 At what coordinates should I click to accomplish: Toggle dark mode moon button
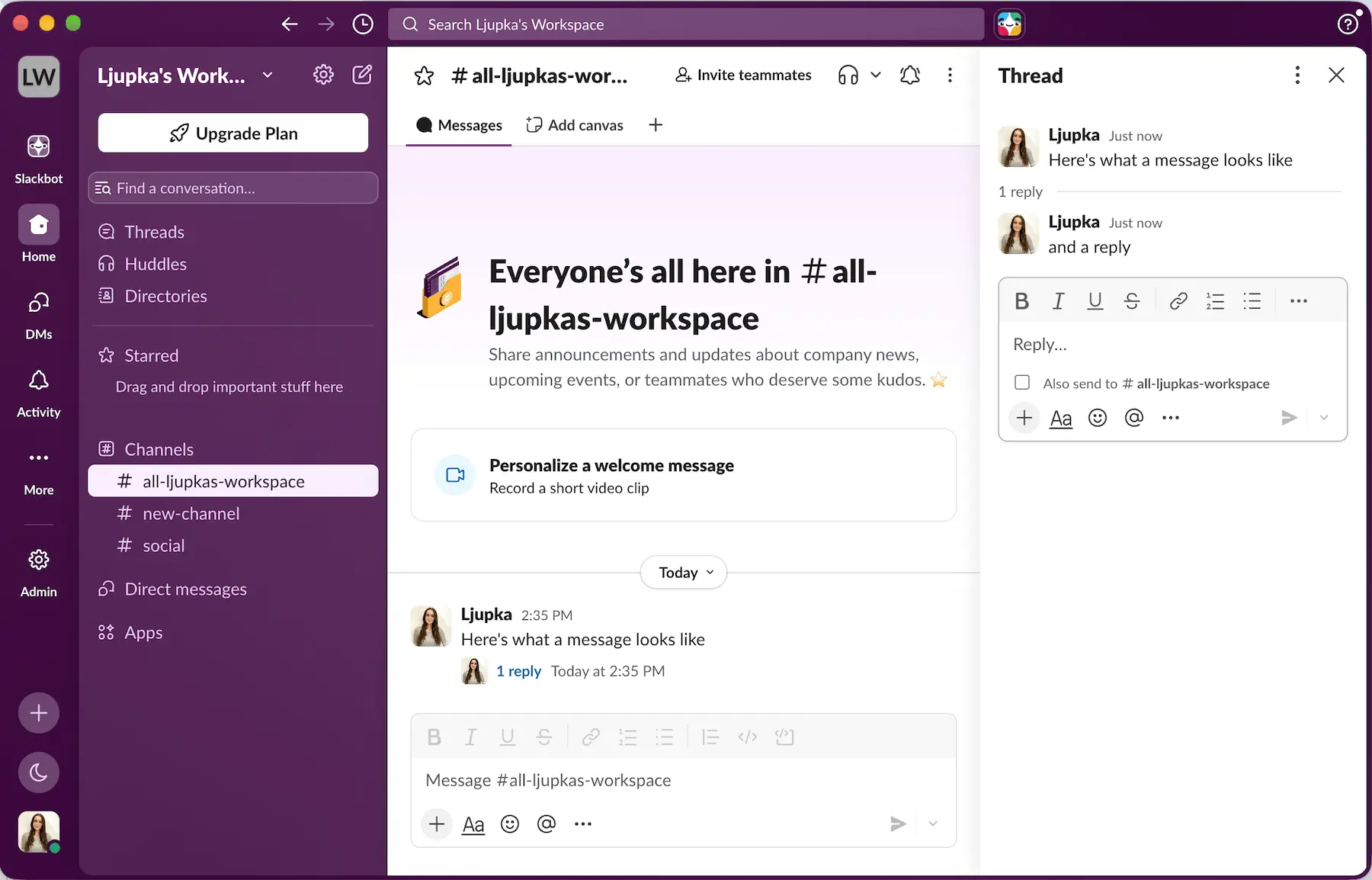click(39, 772)
